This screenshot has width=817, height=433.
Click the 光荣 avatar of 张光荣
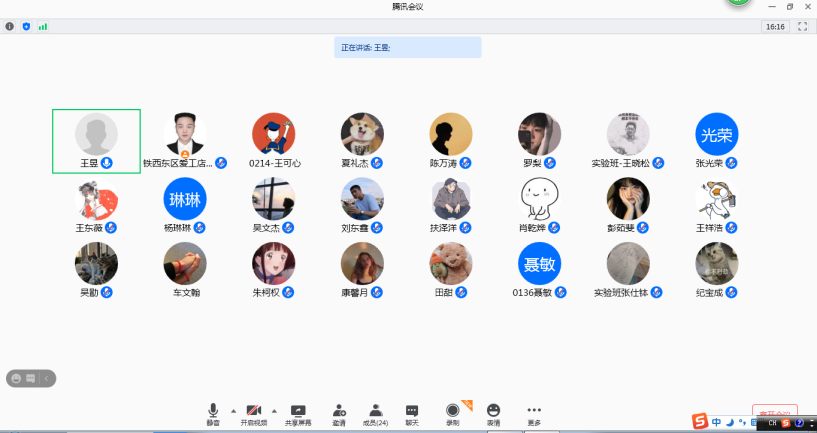pos(717,134)
